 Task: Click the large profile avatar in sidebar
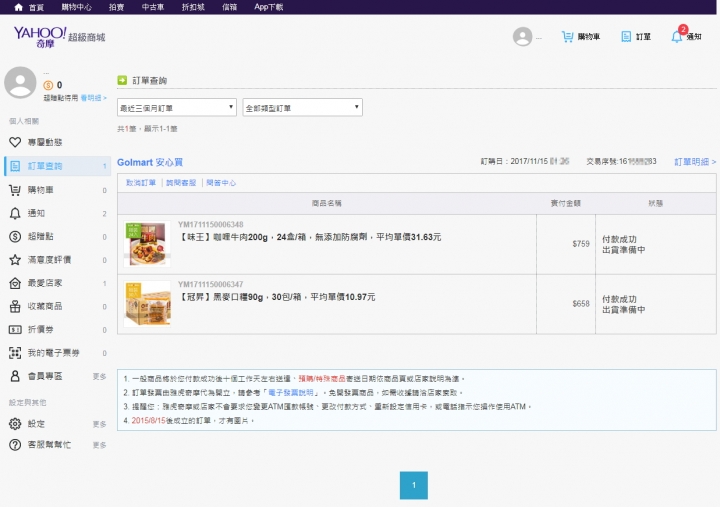click(x=20, y=82)
